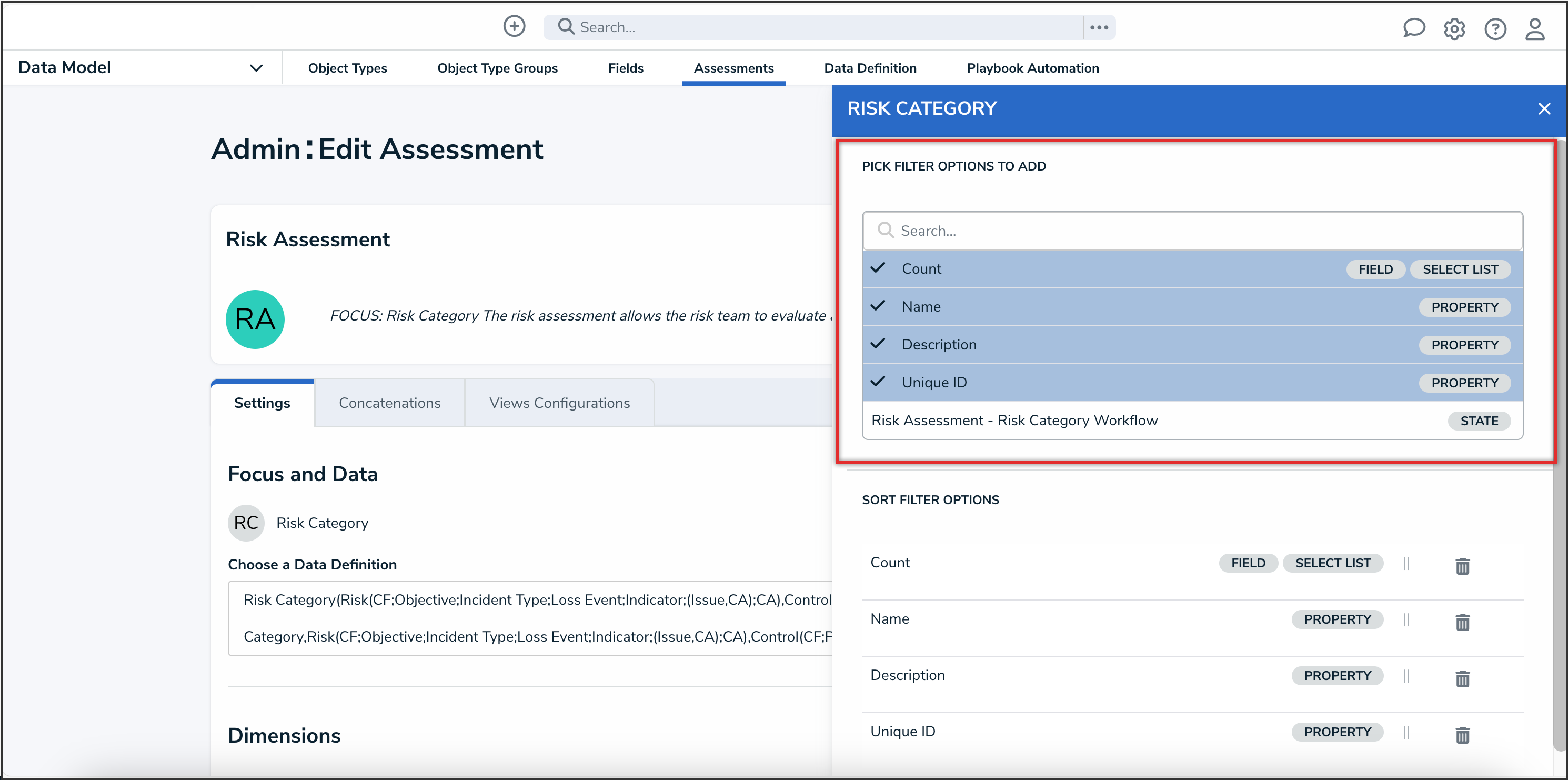
Task: Open Choose a Data Definition box
Action: [529, 617]
